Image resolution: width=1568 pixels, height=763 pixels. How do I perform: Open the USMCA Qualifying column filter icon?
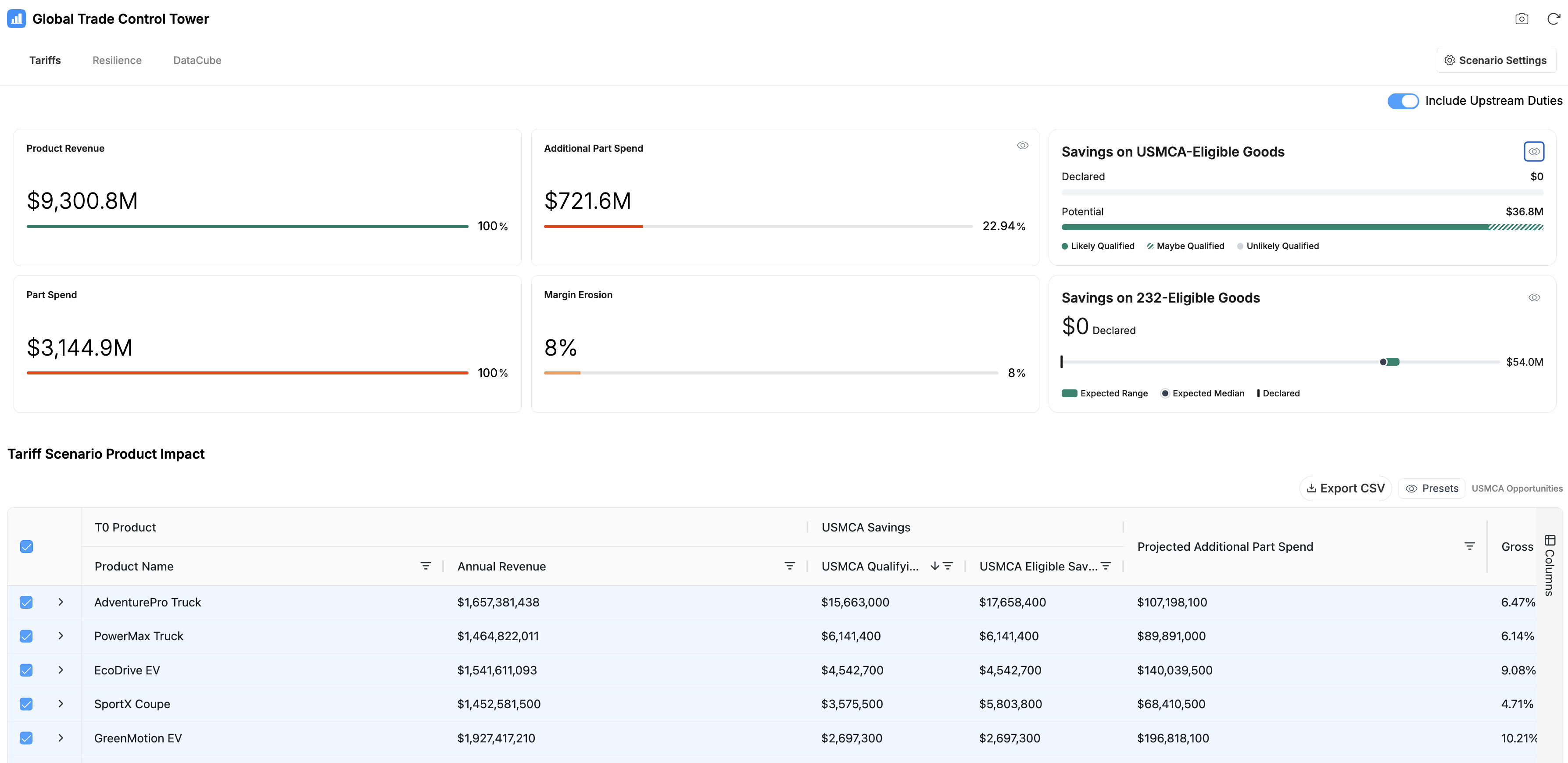tap(948, 566)
